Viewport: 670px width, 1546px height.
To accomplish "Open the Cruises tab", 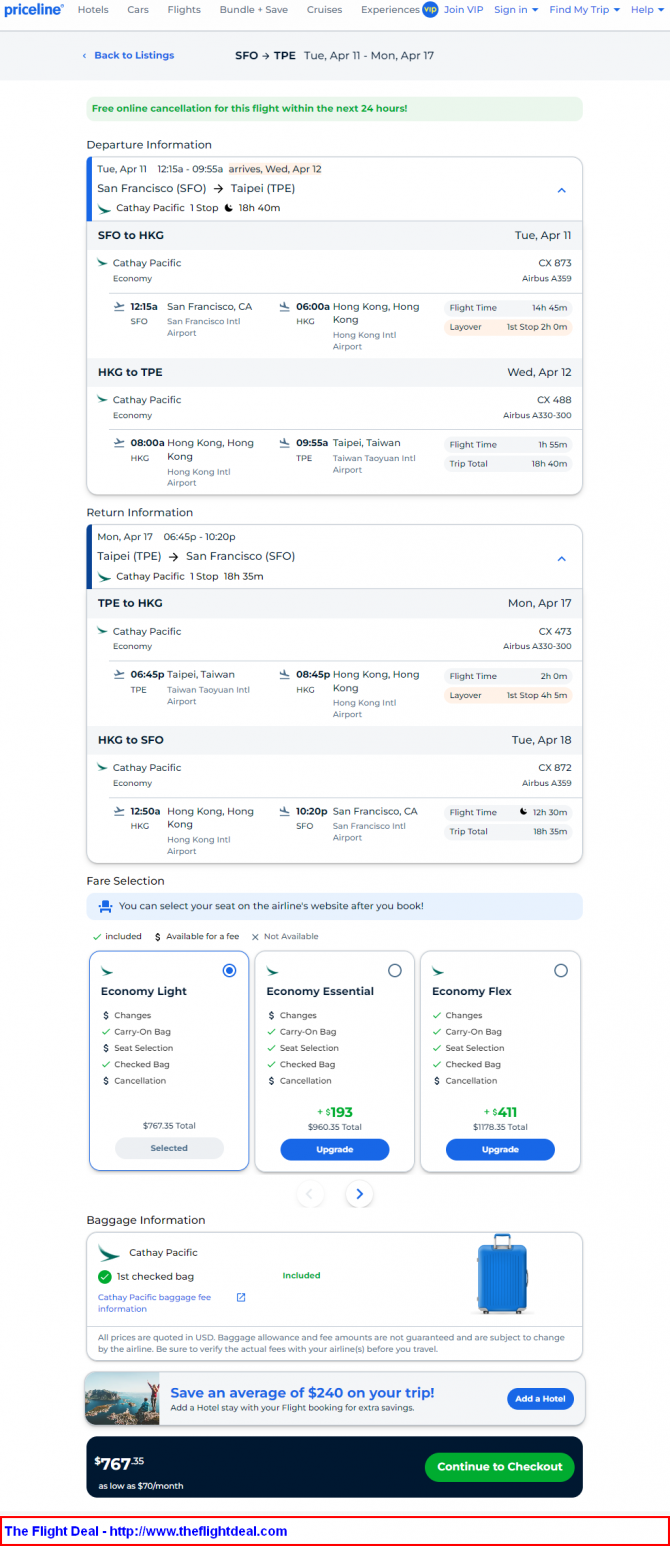I will tap(324, 9).
